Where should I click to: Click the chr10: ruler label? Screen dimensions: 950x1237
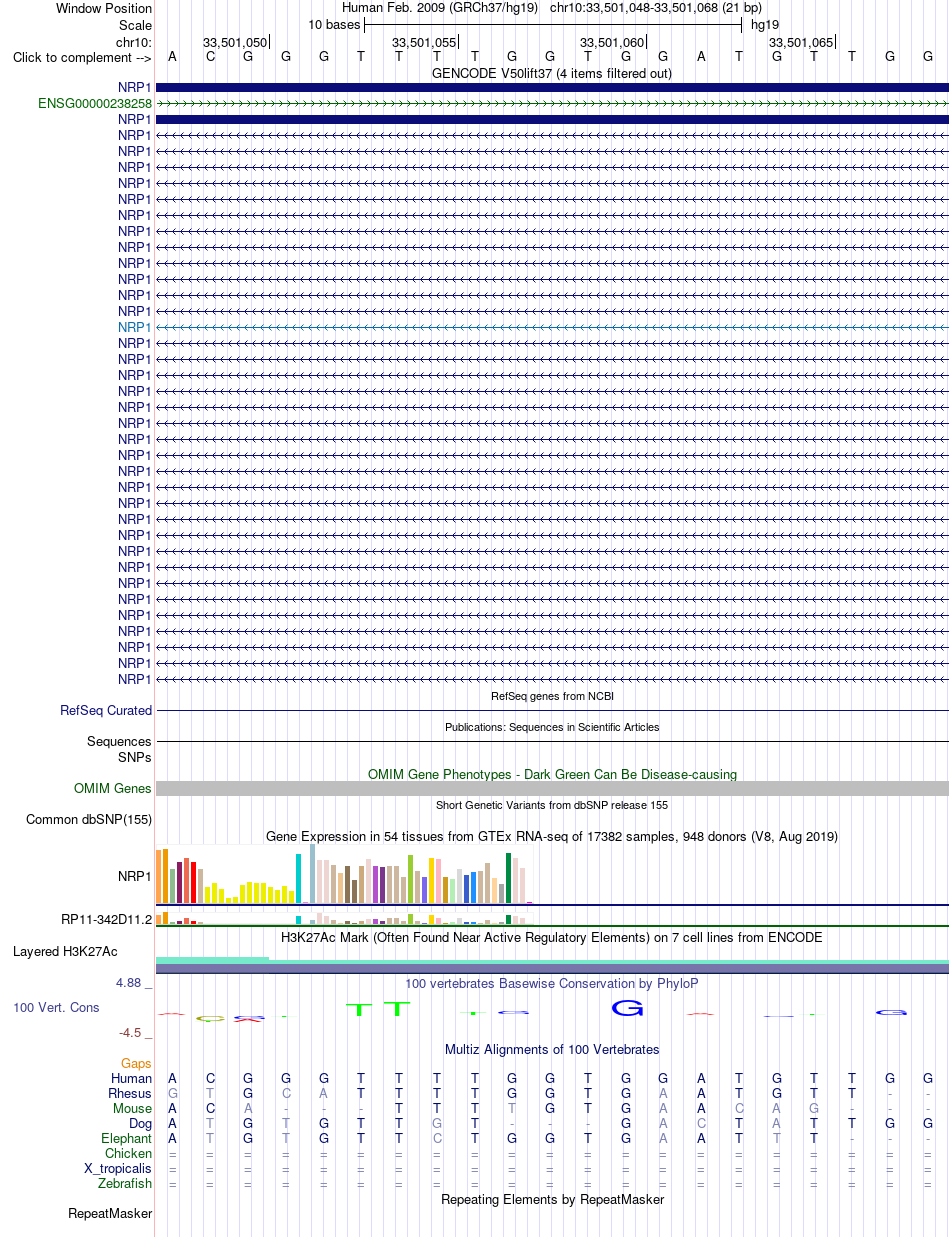click(x=134, y=42)
